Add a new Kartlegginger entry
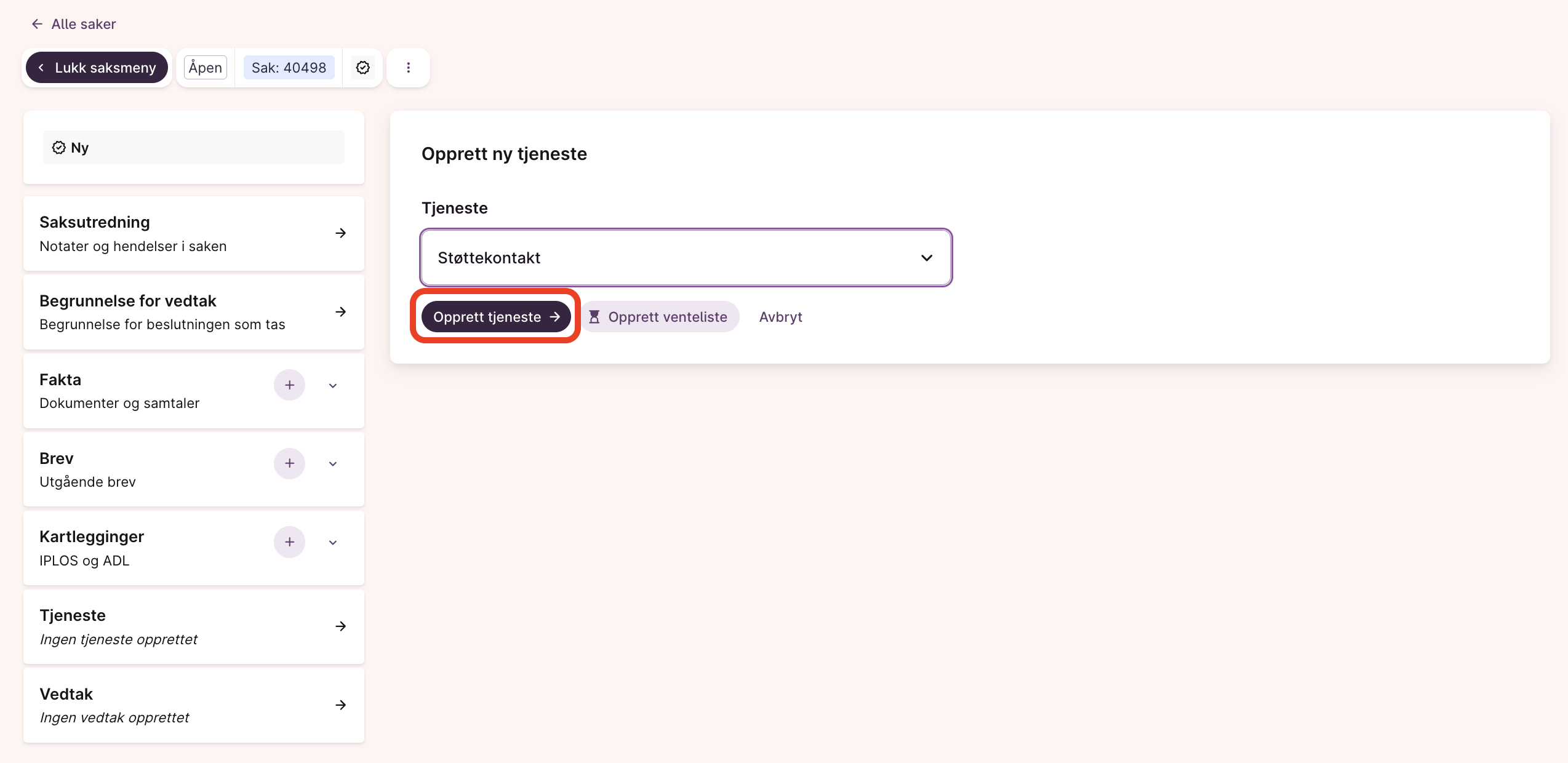Image resolution: width=1568 pixels, height=763 pixels. [289, 542]
